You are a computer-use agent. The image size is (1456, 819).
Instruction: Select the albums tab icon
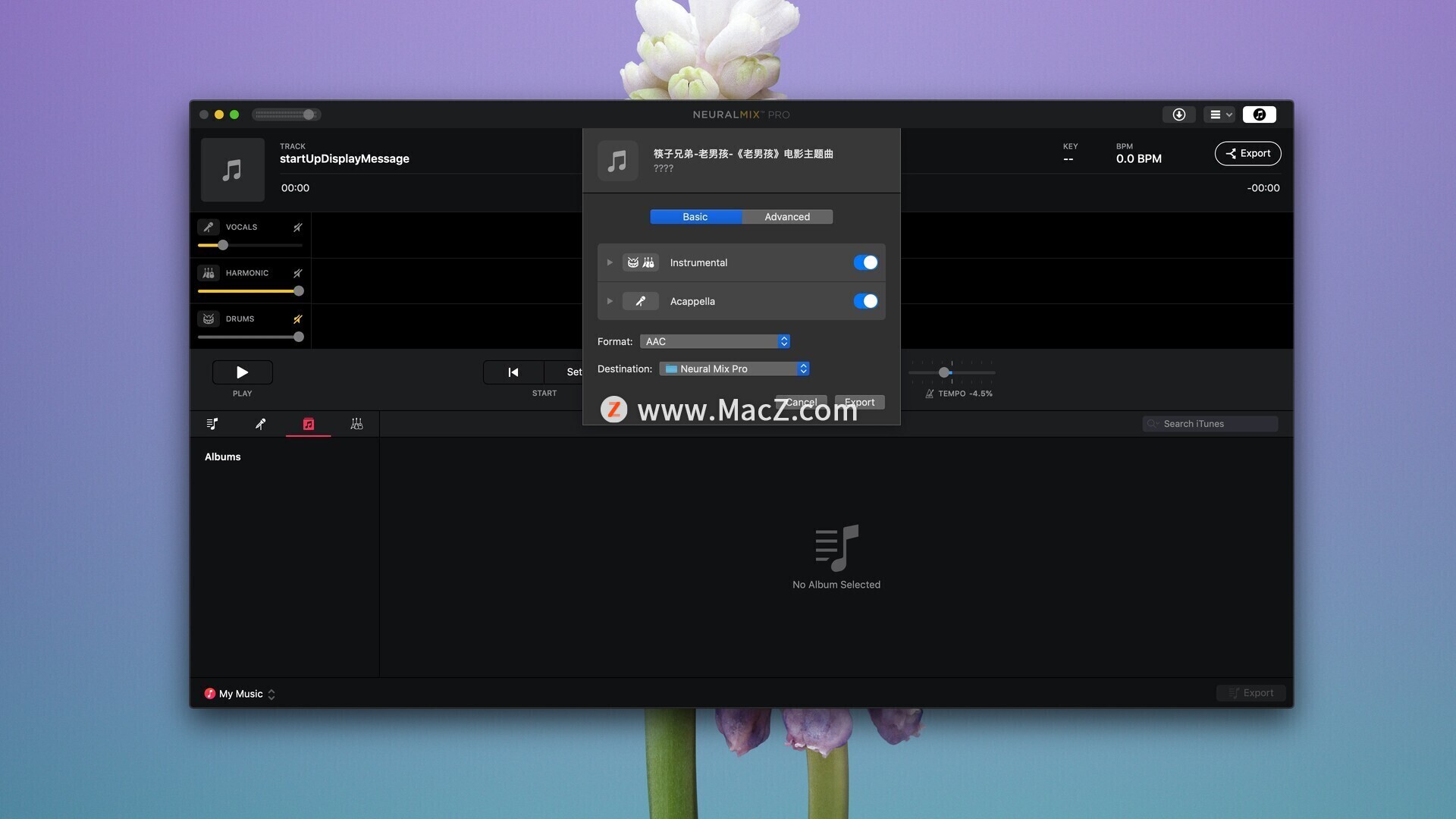[308, 424]
